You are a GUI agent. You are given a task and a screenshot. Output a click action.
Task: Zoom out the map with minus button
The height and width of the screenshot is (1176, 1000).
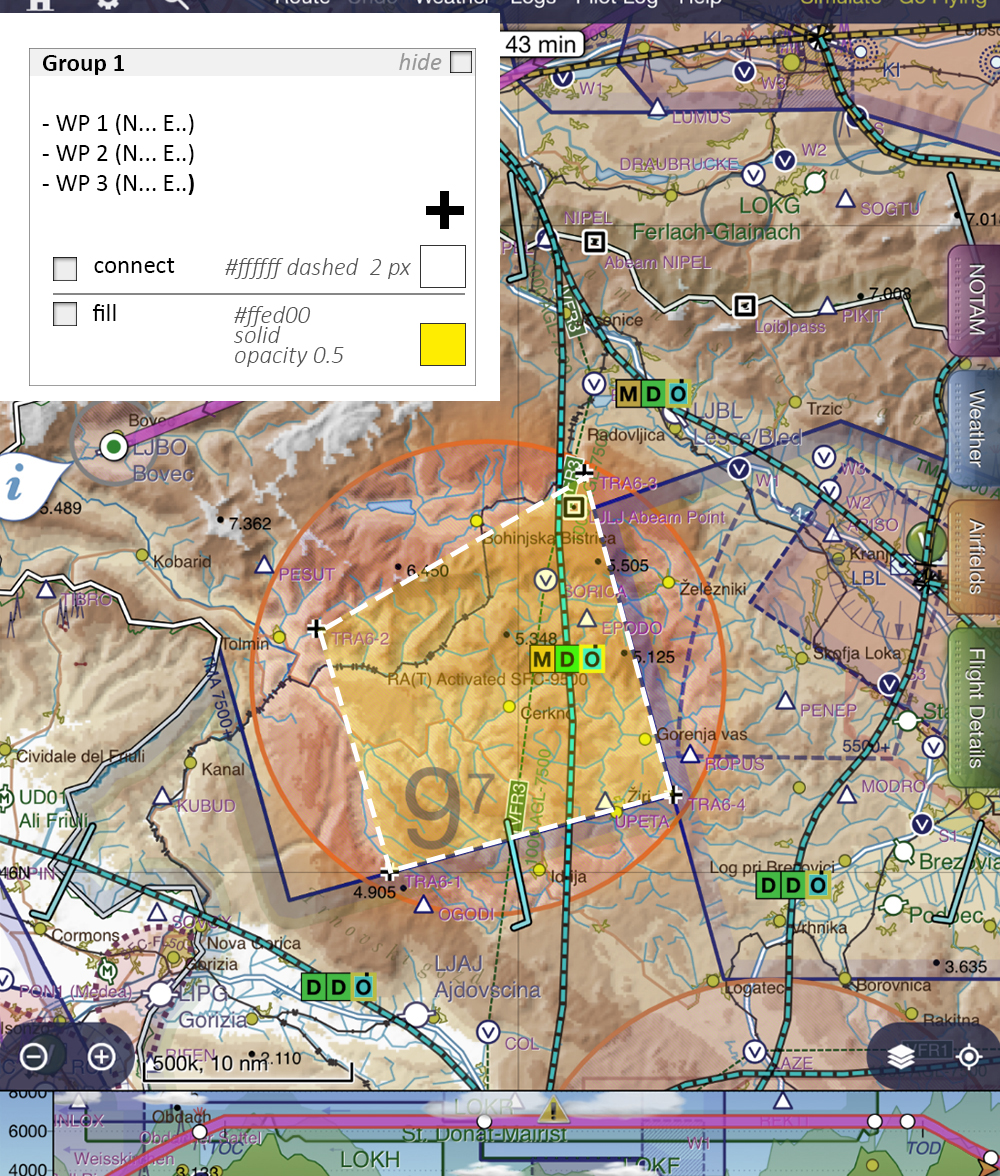pos(34,1056)
